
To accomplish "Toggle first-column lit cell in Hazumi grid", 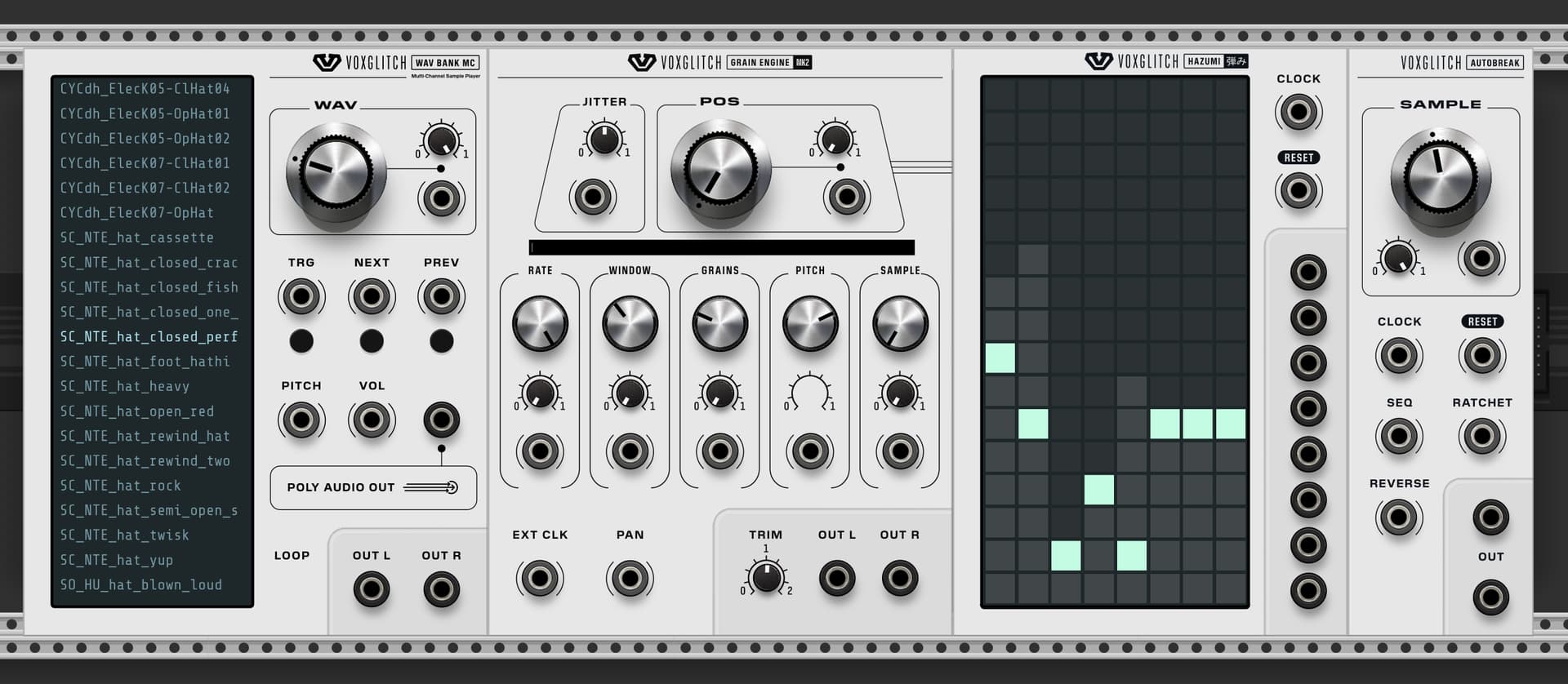I will pyautogui.click(x=1000, y=358).
